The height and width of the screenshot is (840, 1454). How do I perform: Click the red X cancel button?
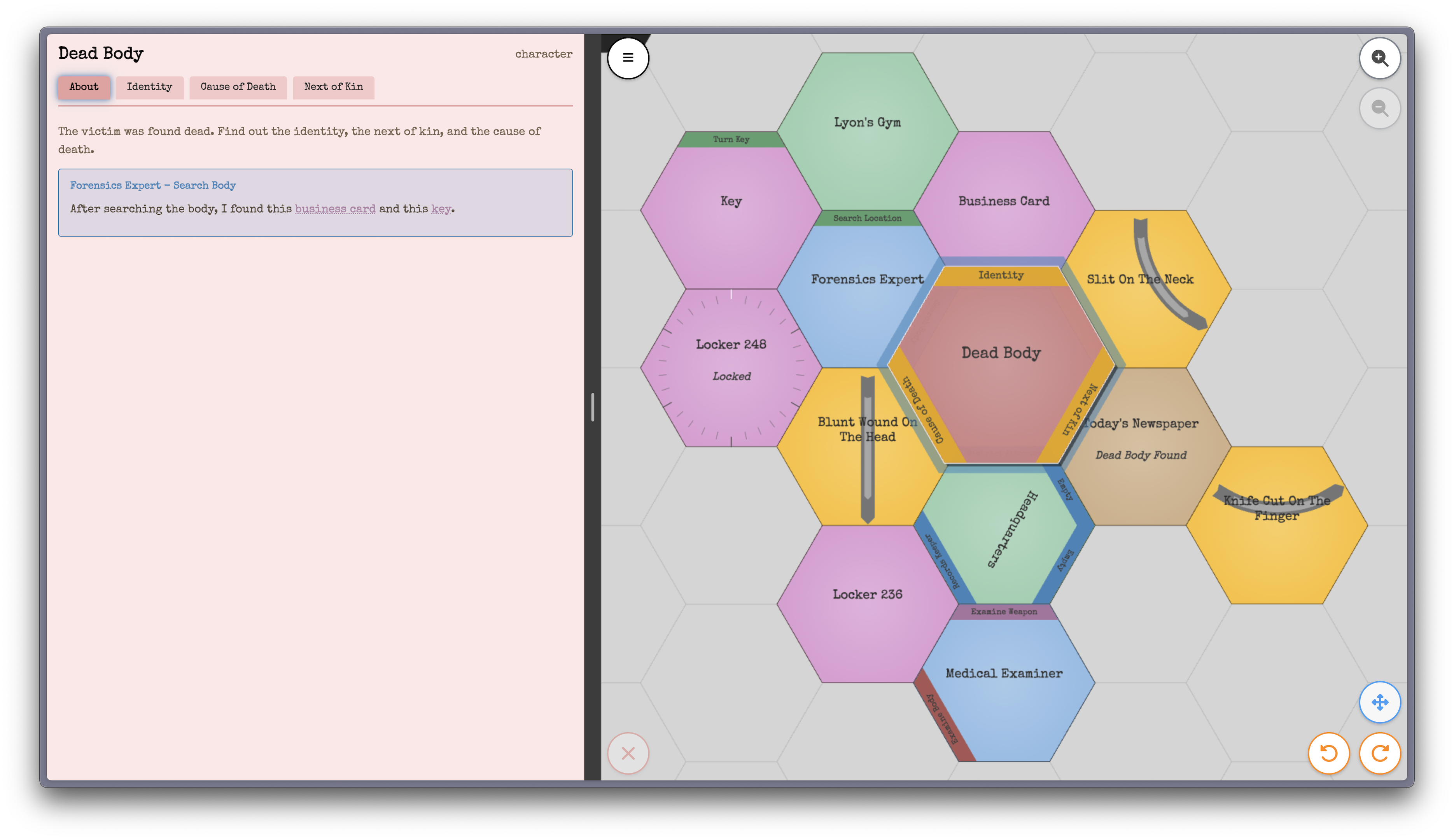coord(628,753)
